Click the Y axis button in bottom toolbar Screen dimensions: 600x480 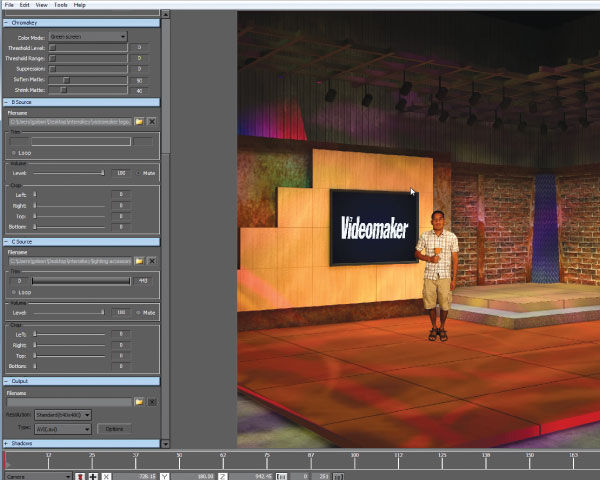pyautogui.click(x=164, y=477)
